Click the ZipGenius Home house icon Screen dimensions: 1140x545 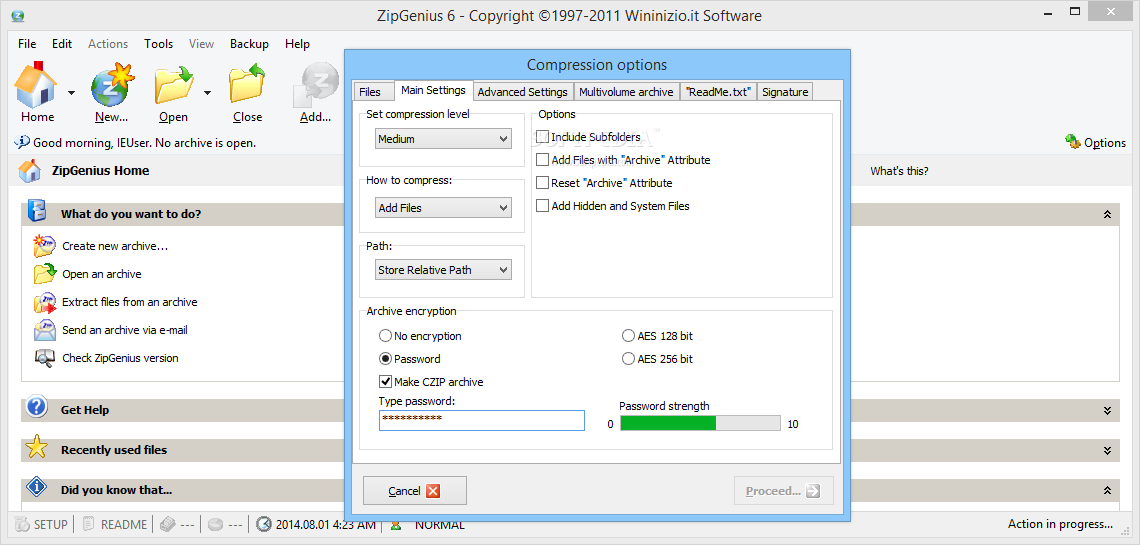click(30, 171)
